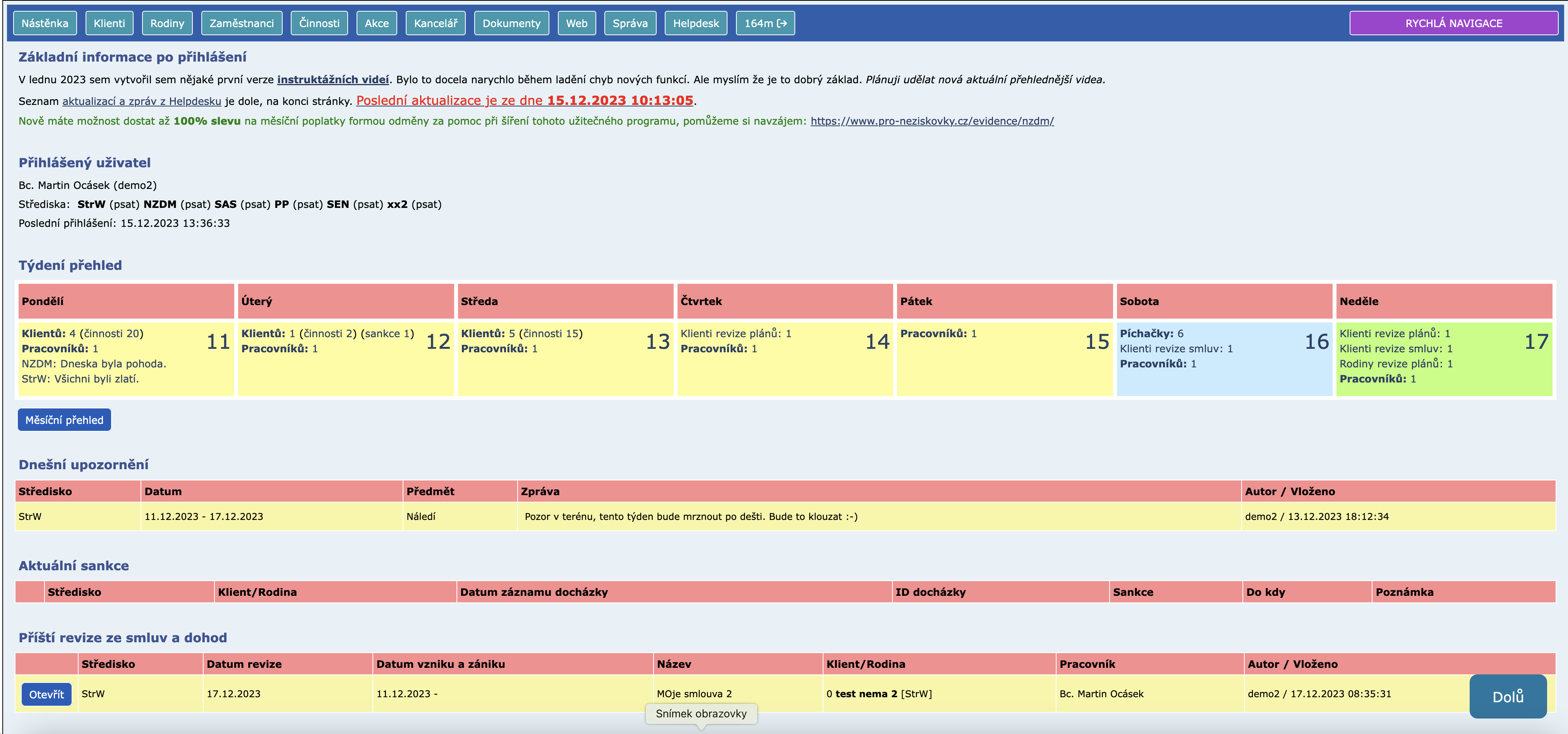Select the Pondělí 11 day cell
Viewport: 1568px width, 734px height.
[x=125, y=358]
